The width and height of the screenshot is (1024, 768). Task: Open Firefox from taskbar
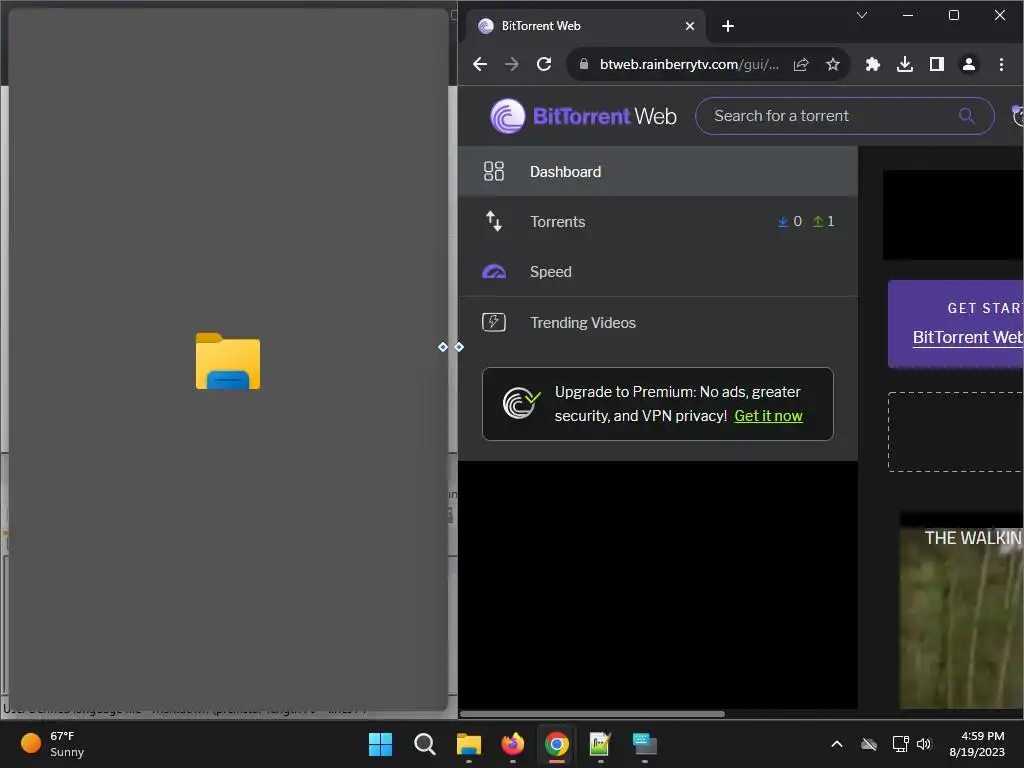coord(513,744)
